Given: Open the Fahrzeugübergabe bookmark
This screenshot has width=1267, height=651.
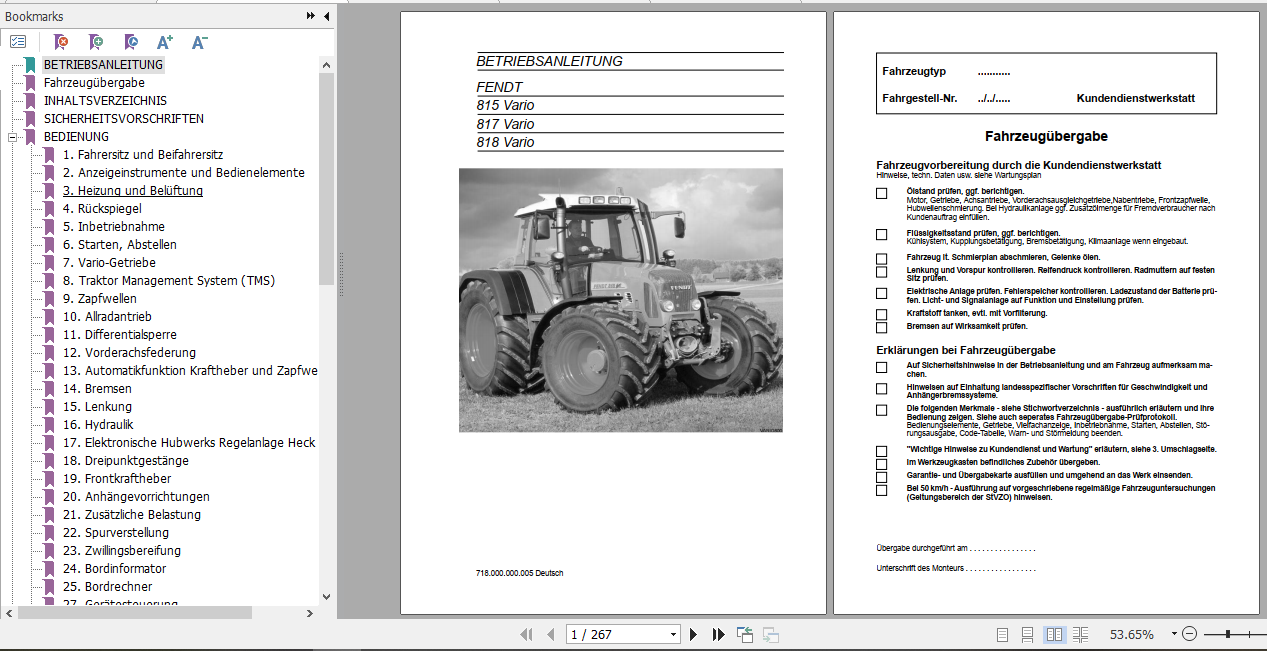Looking at the screenshot, I should [x=94, y=83].
